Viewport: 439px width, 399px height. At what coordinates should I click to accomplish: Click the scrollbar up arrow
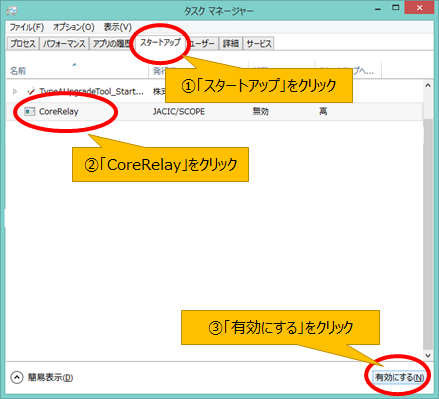point(428,86)
